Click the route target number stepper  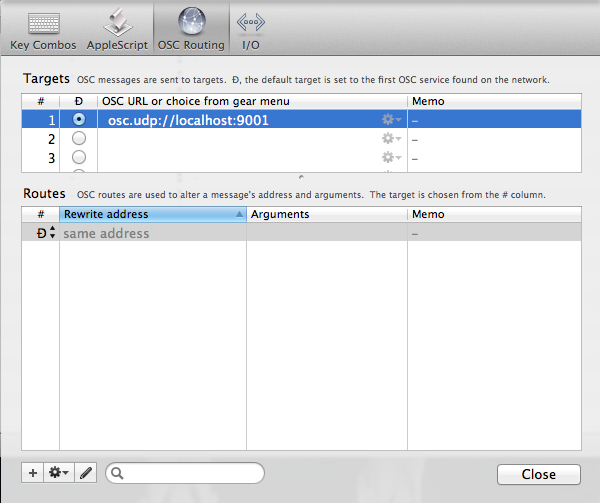pos(52,233)
